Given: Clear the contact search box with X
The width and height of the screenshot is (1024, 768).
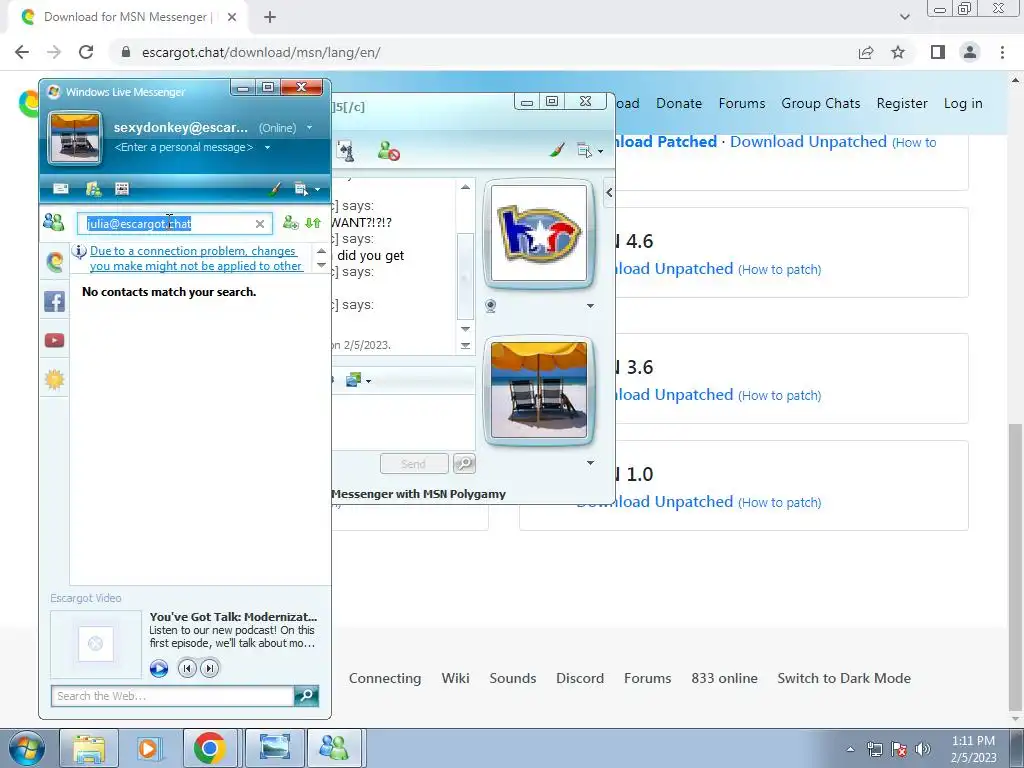Looking at the screenshot, I should coord(260,224).
